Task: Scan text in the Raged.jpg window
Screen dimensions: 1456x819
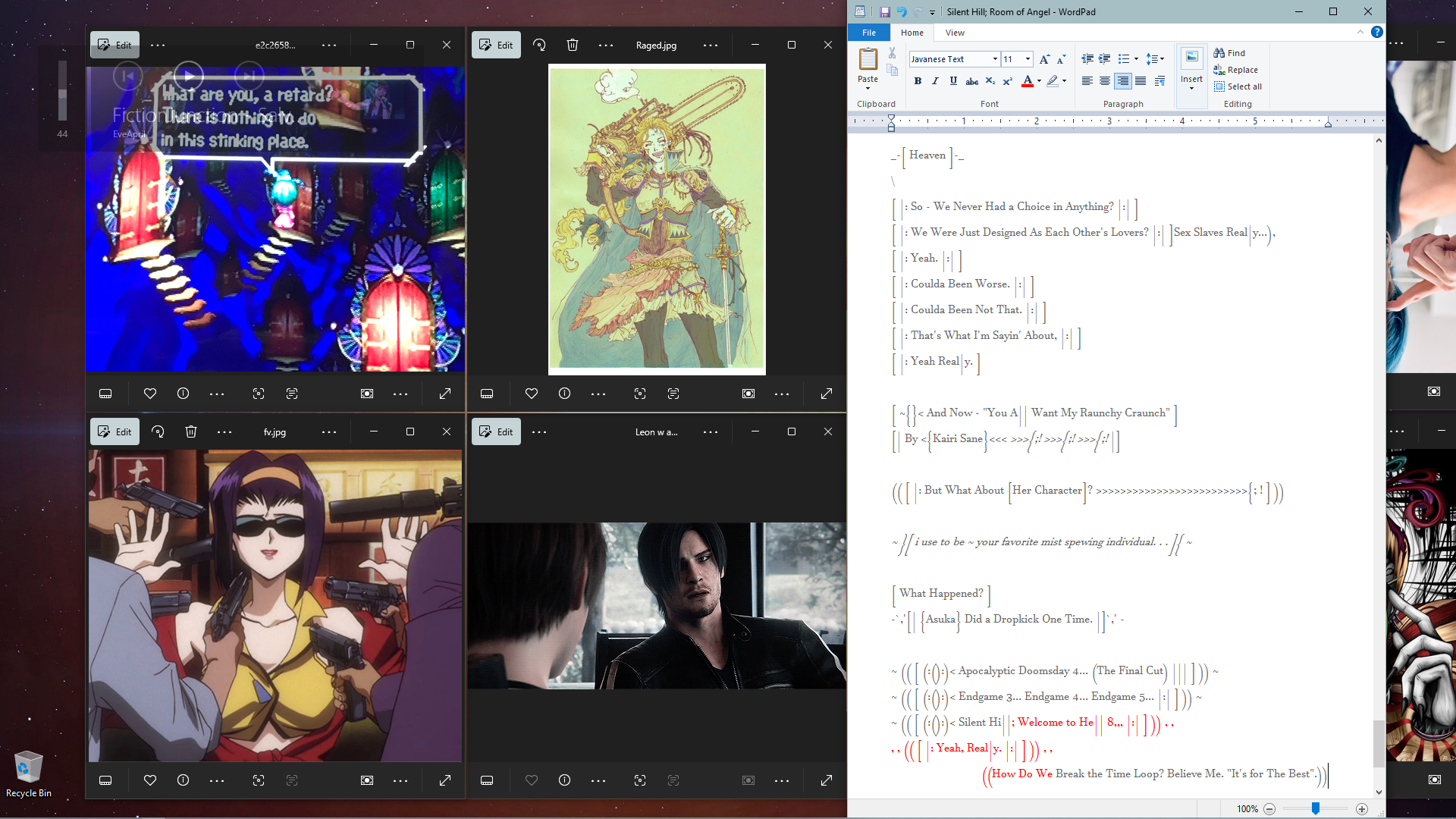Action: 673,394
